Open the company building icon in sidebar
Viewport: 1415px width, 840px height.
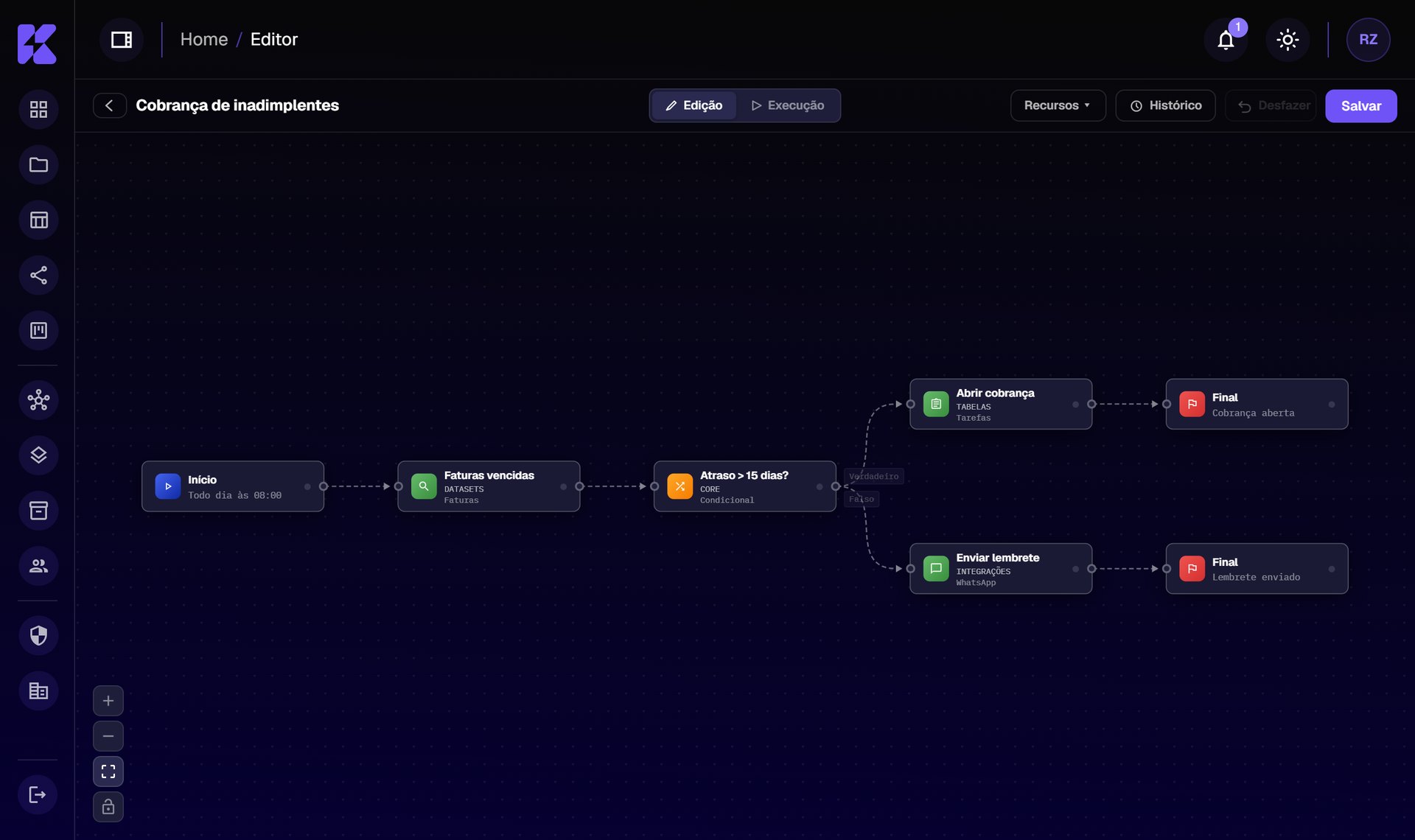[38, 690]
